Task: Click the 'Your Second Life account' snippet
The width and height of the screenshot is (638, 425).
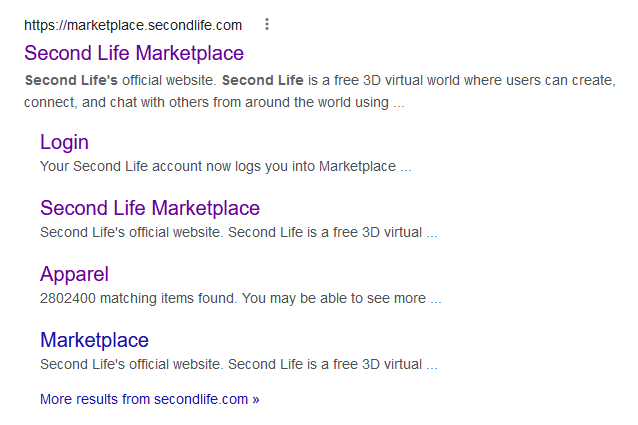Action: click(x=225, y=166)
